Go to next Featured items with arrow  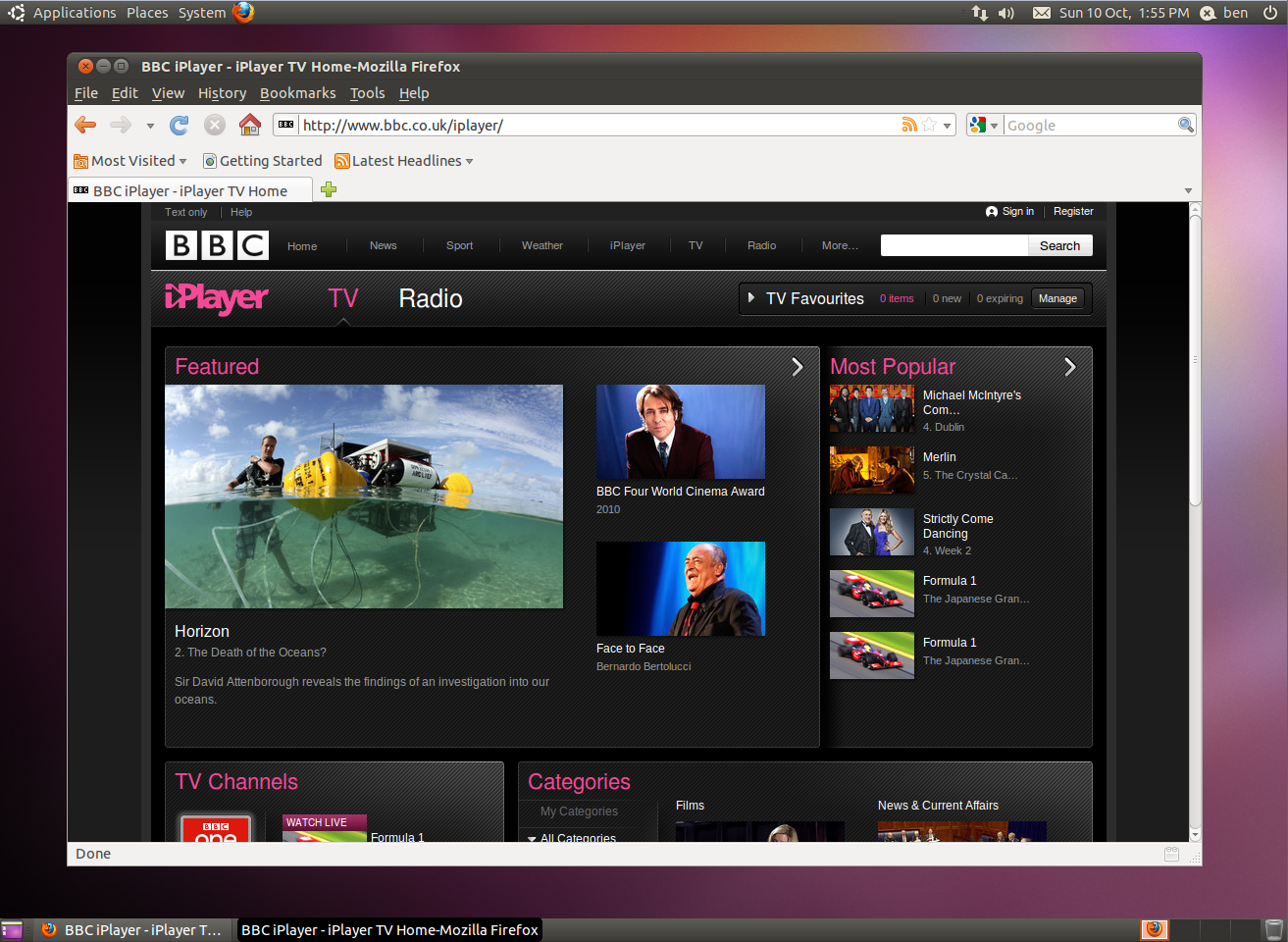pyautogui.click(x=798, y=366)
